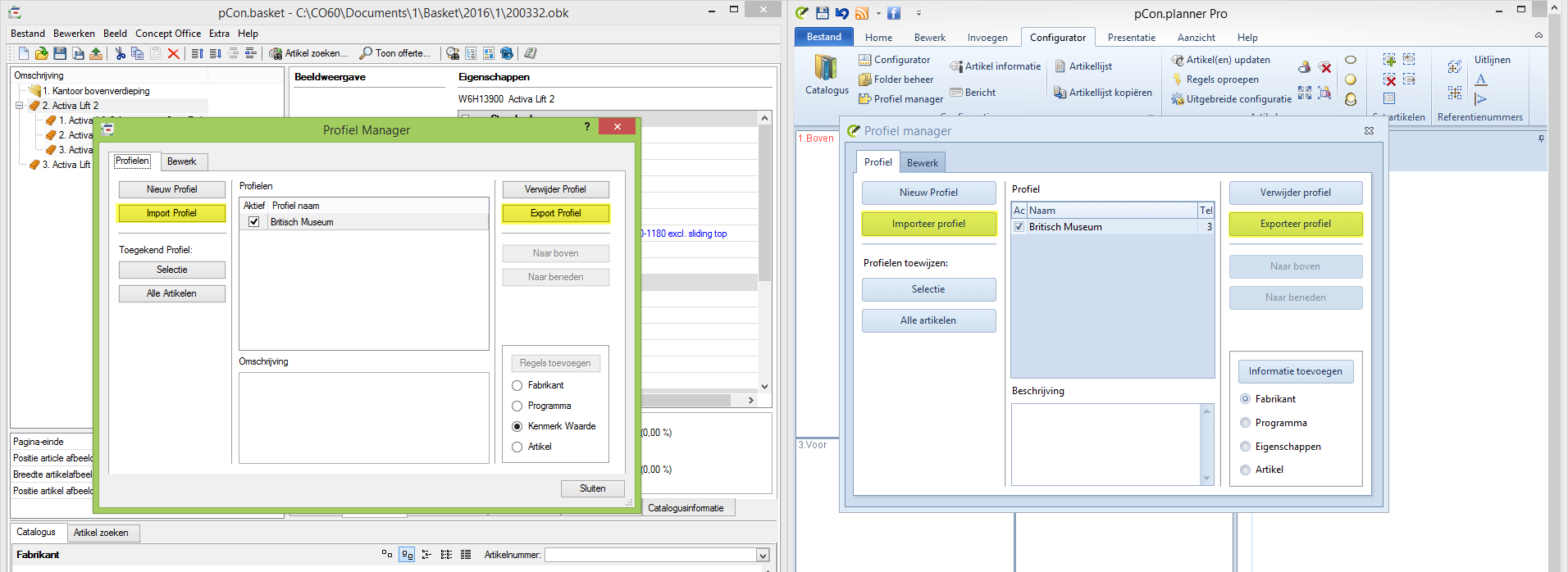Click the Facebook icon in planner title bar
This screenshot has width=1568, height=572.
coord(894,13)
